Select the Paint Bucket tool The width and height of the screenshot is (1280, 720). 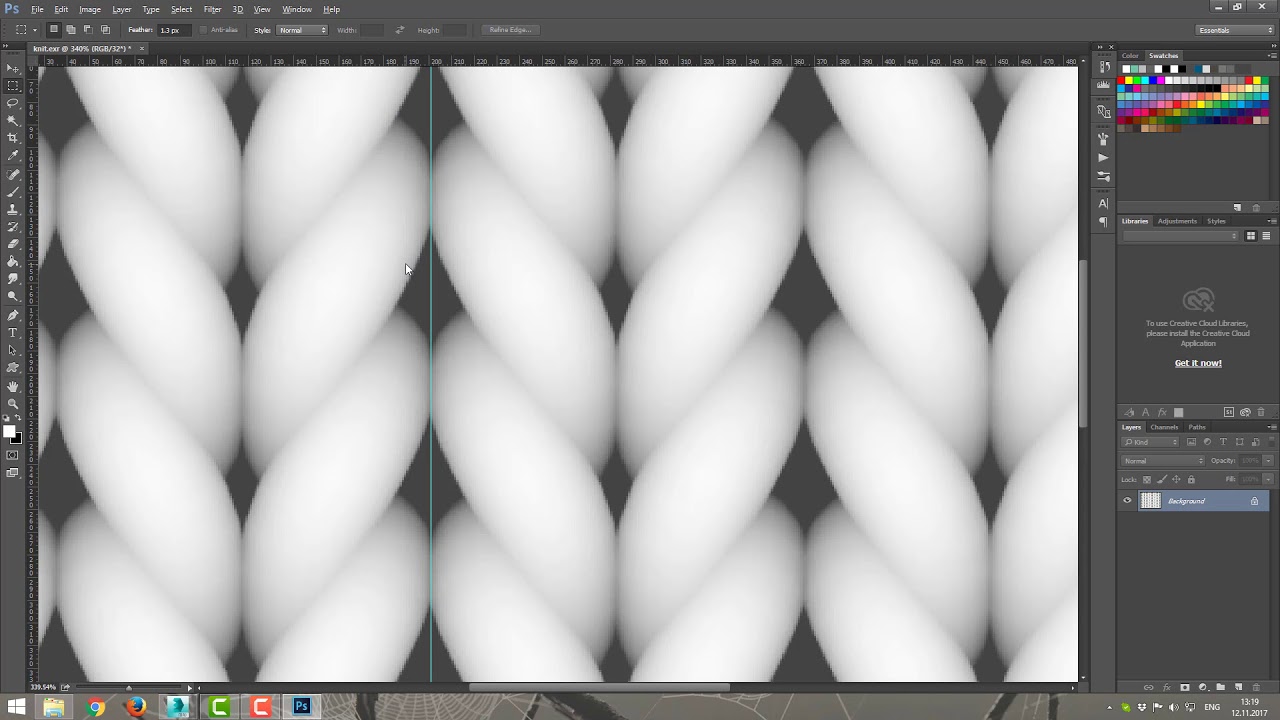[x=13, y=262]
